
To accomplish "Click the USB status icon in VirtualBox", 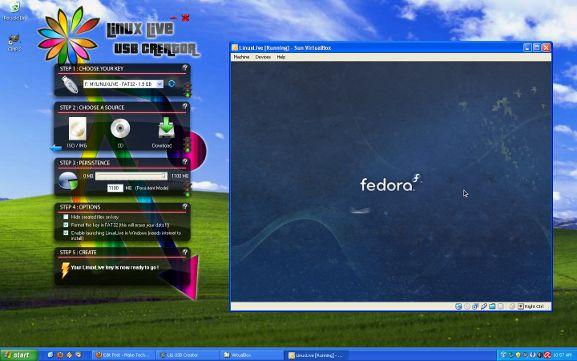I will (484, 306).
